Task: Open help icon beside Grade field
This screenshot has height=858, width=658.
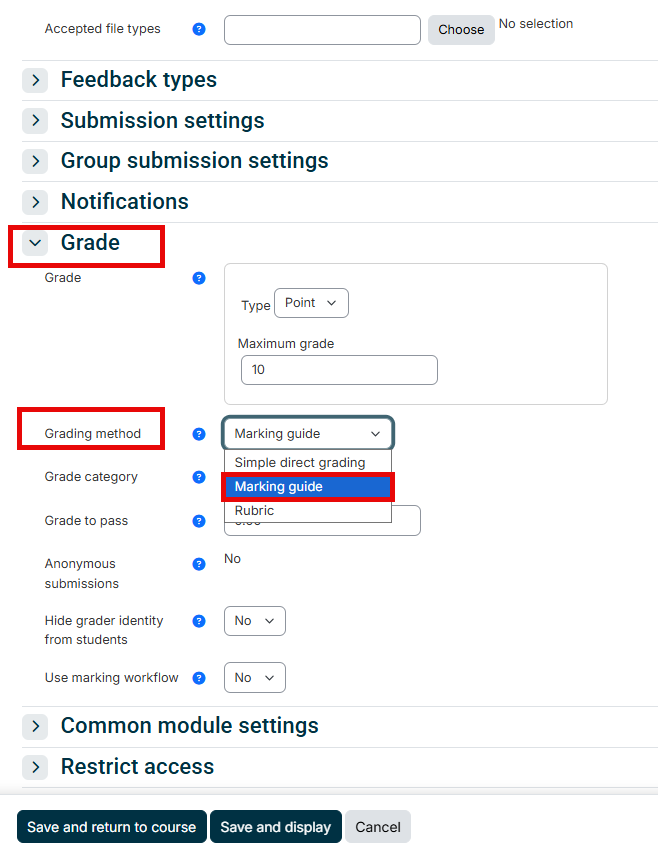Action: click(199, 278)
